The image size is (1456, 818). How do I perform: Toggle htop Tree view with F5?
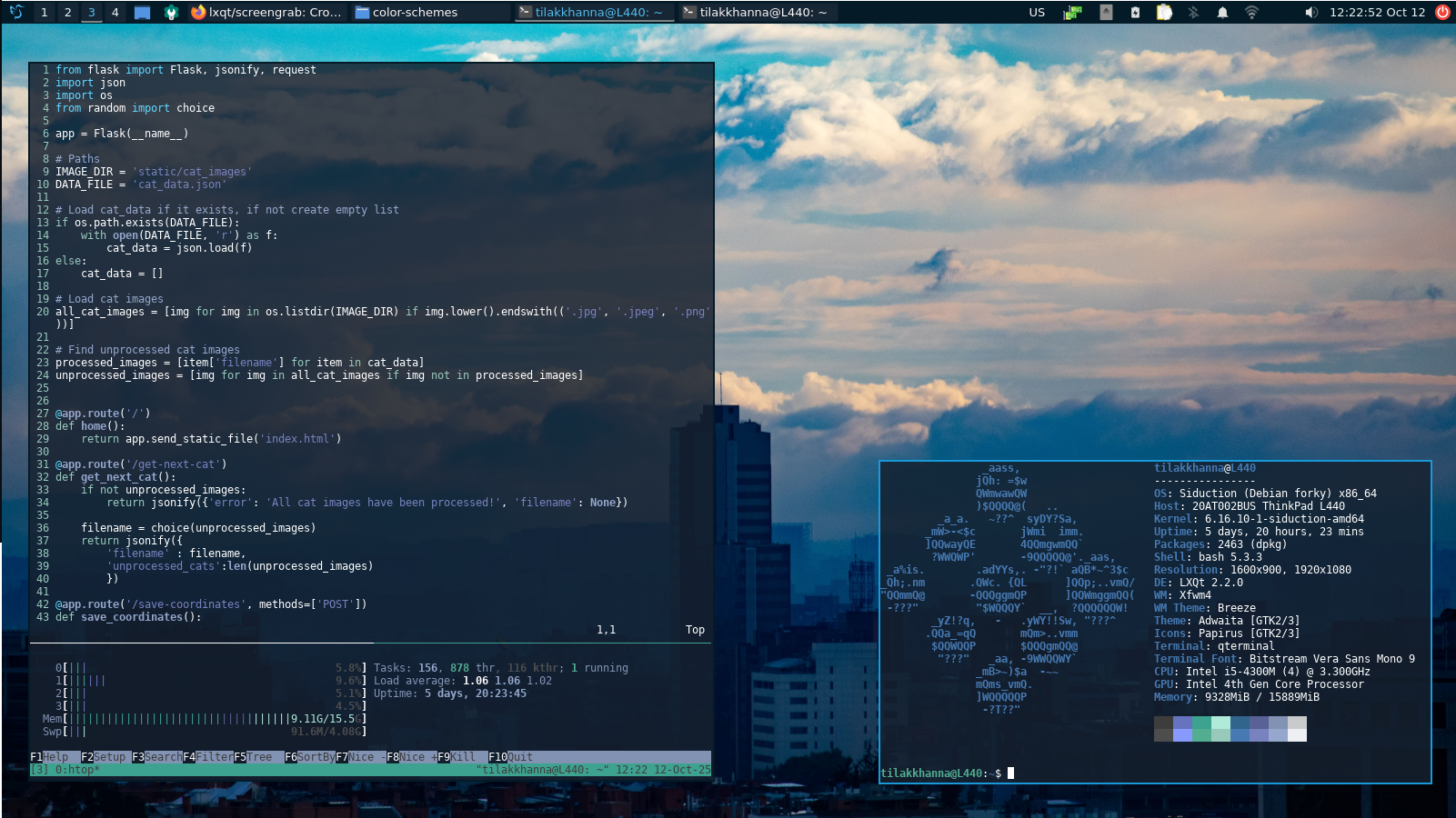[253, 757]
